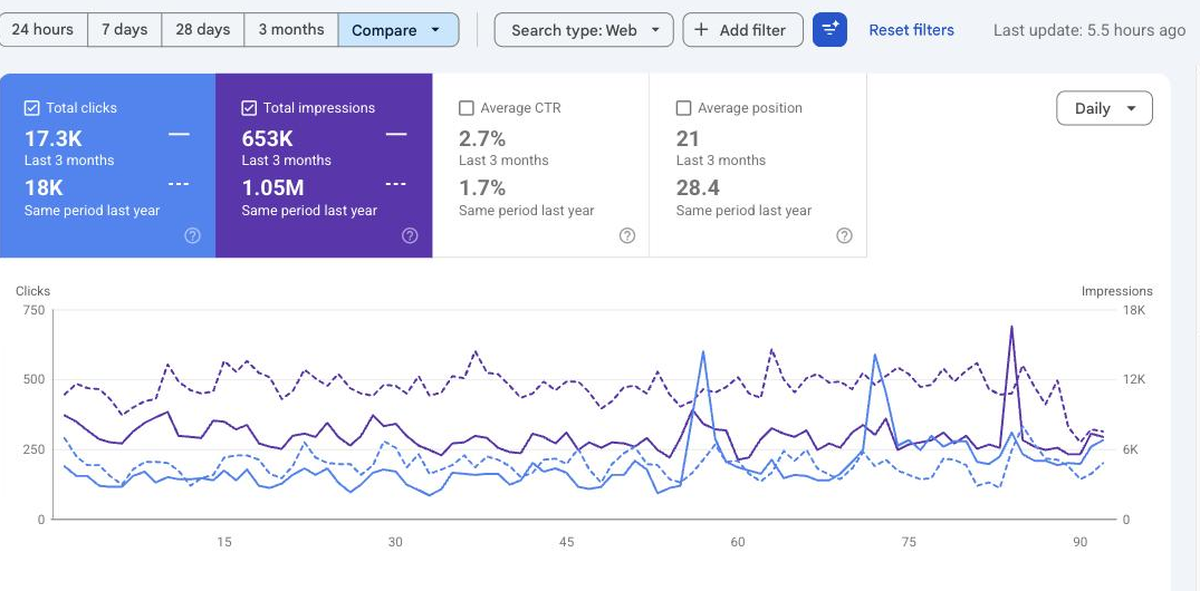Open help icon on Total impressions card
Screen dimensions: 1200x591
point(410,236)
